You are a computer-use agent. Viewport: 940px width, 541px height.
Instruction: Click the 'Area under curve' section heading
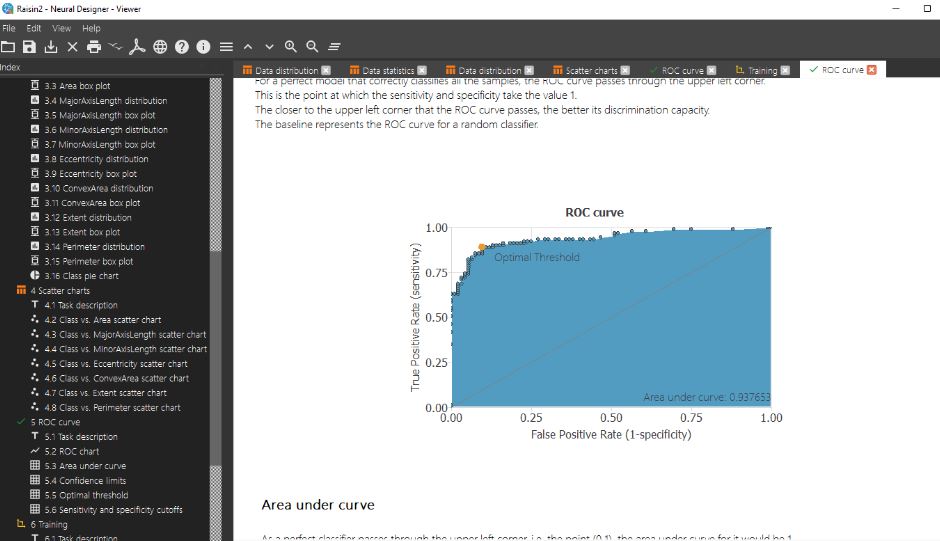pyautogui.click(x=318, y=505)
